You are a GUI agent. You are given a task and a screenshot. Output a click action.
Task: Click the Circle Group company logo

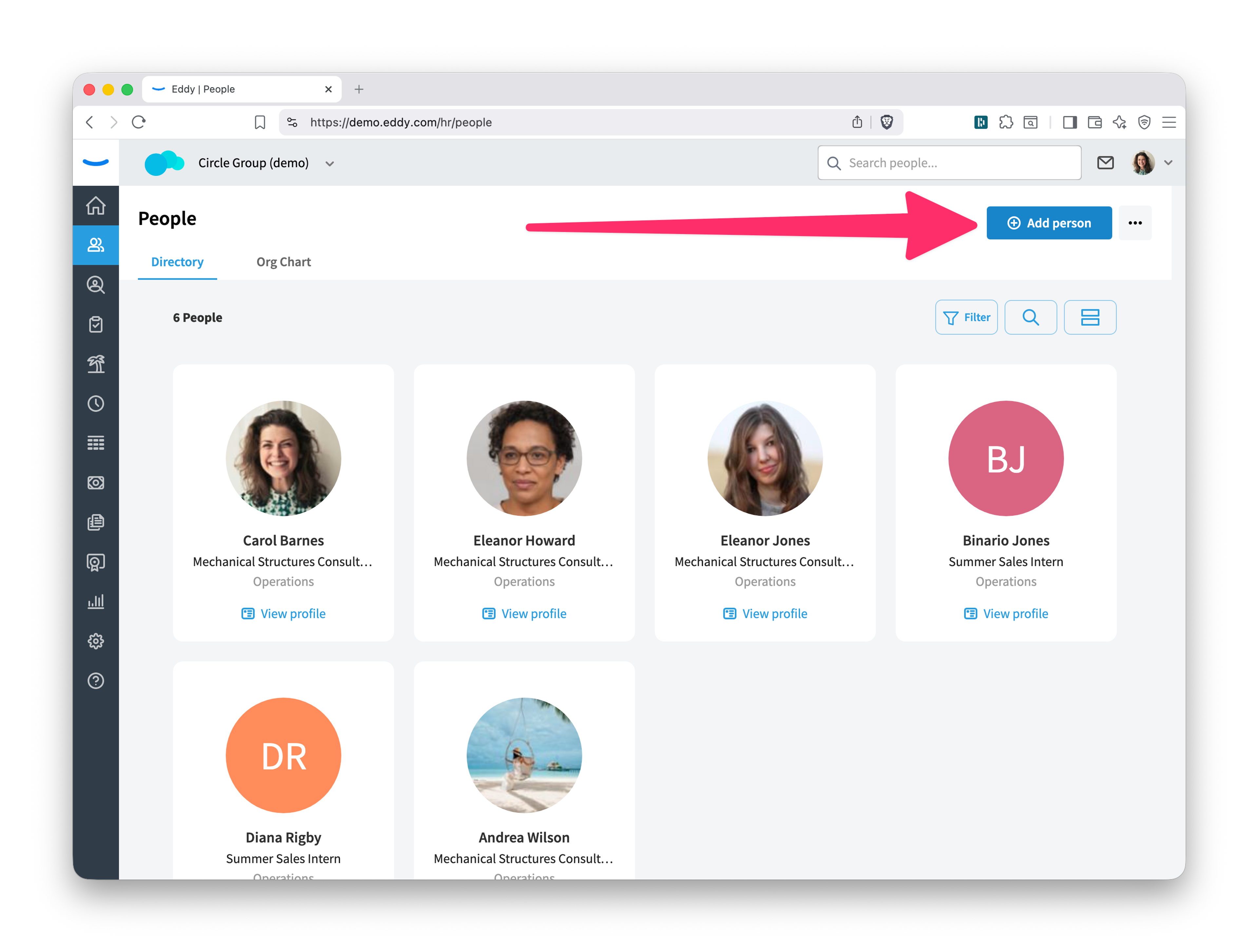[164, 162]
